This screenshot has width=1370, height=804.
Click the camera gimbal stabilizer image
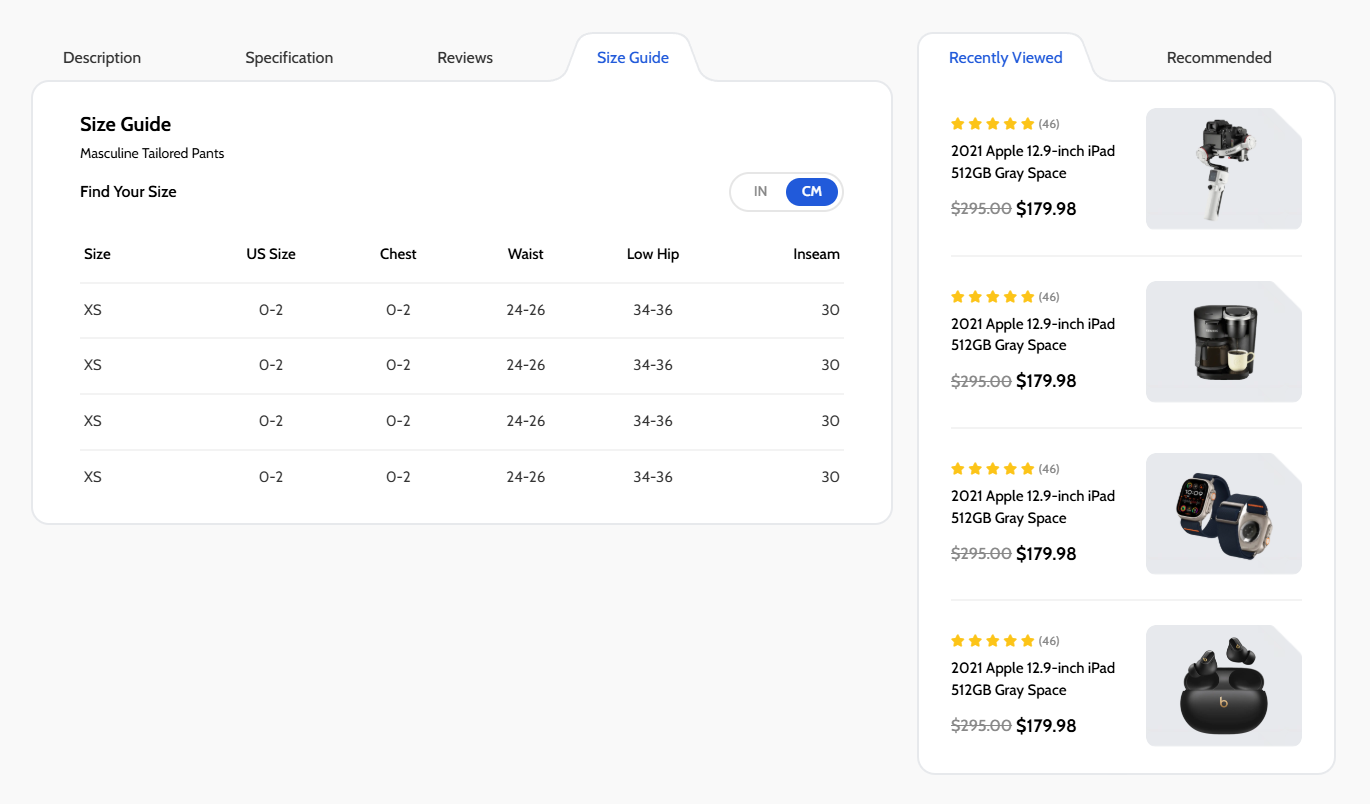(x=1223, y=169)
